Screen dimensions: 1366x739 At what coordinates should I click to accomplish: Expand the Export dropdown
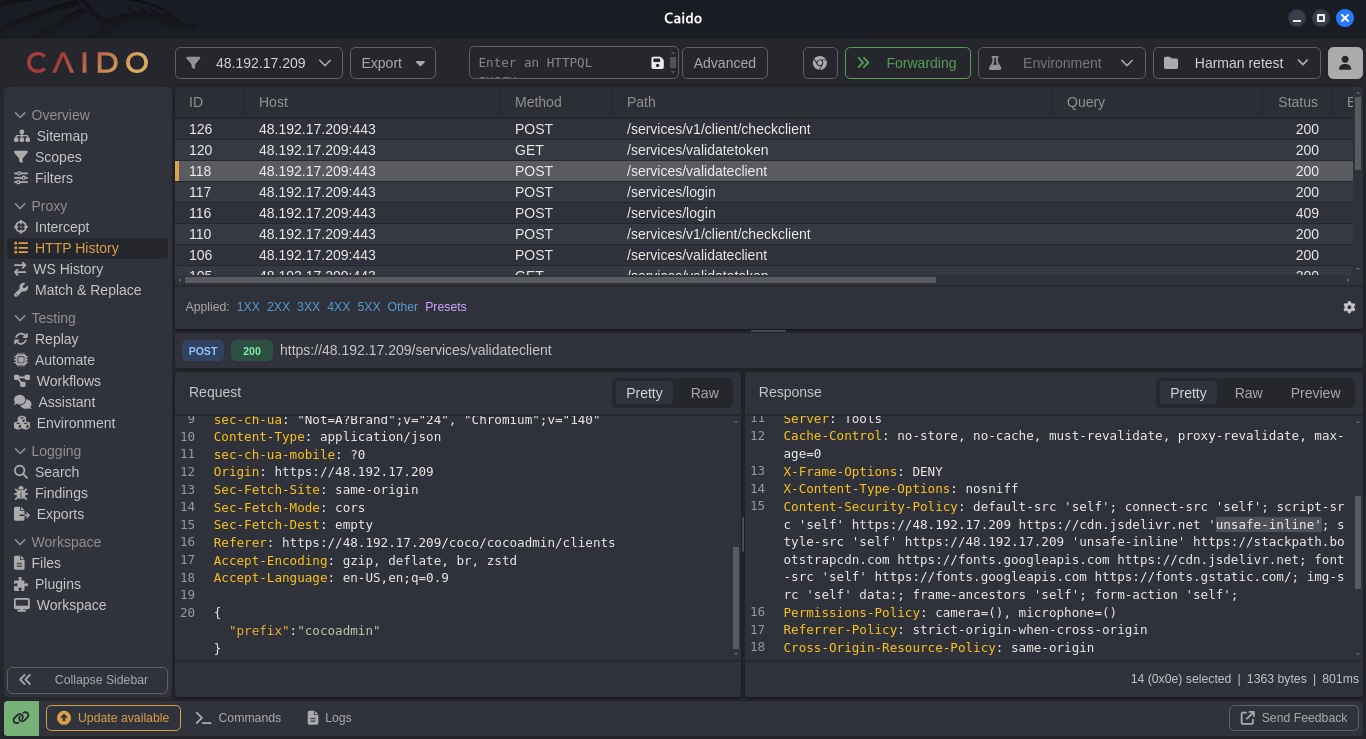tap(393, 63)
